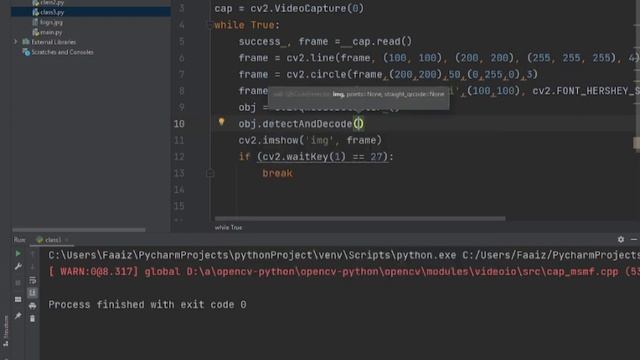
Task: Click the 'while True' breadcrumb
Action: pos(228,227)
